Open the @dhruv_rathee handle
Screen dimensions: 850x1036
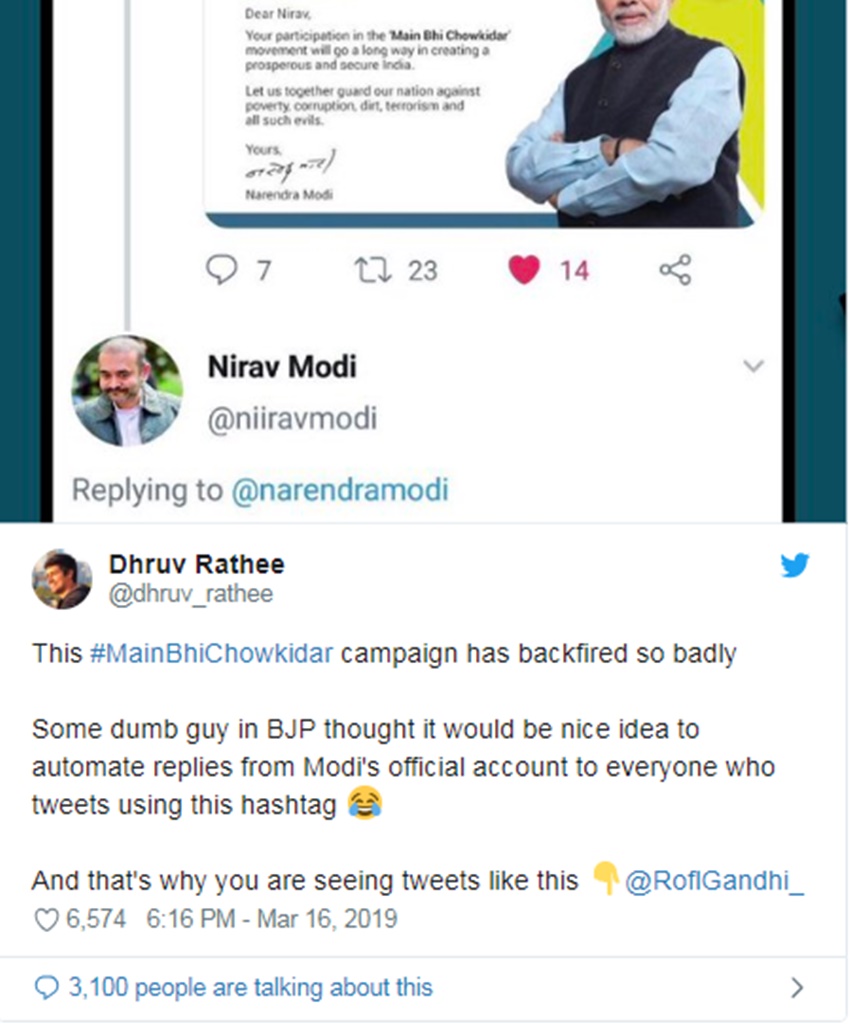190,594
